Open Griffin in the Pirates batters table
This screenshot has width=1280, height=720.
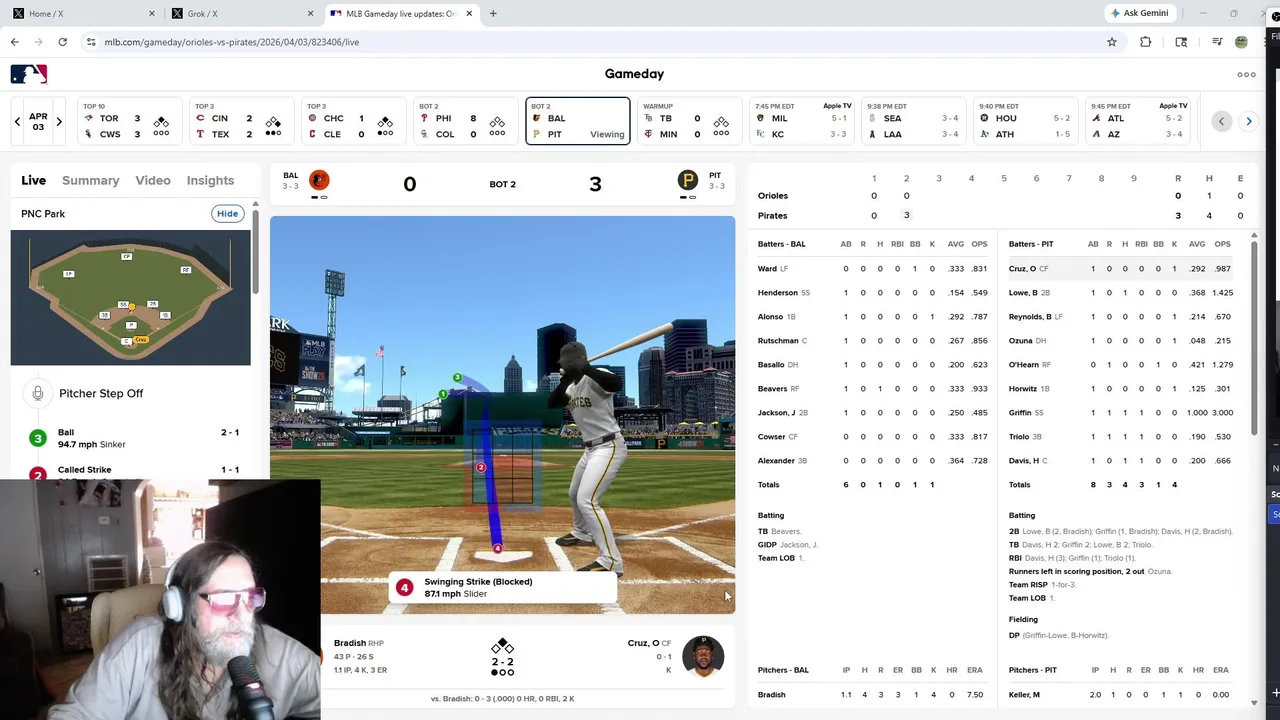(x=1020, y=413)
